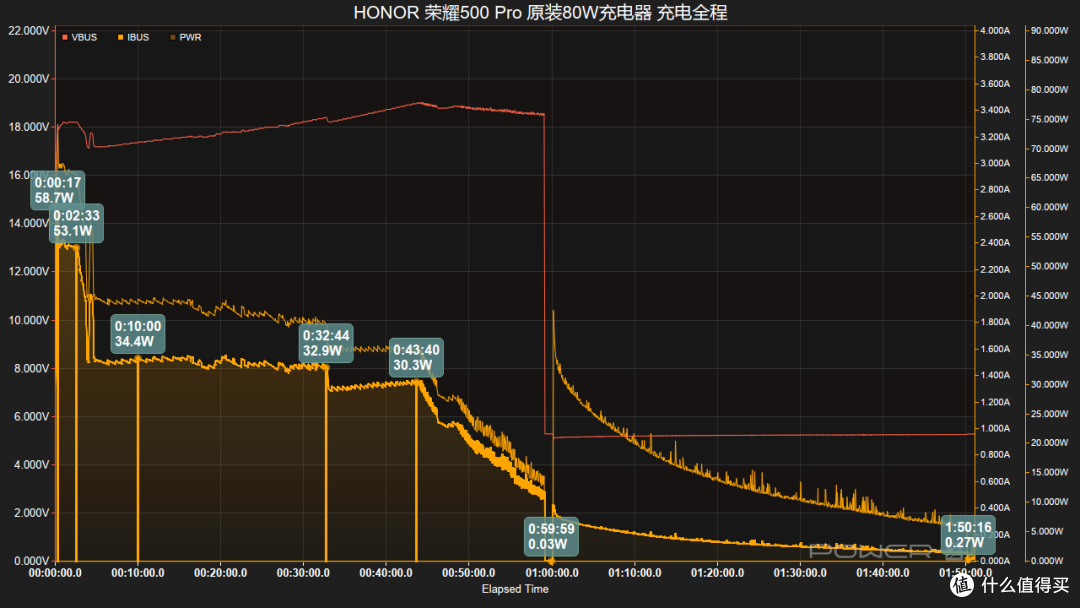Click the 90.000W power axis label

coord(1050,30)
